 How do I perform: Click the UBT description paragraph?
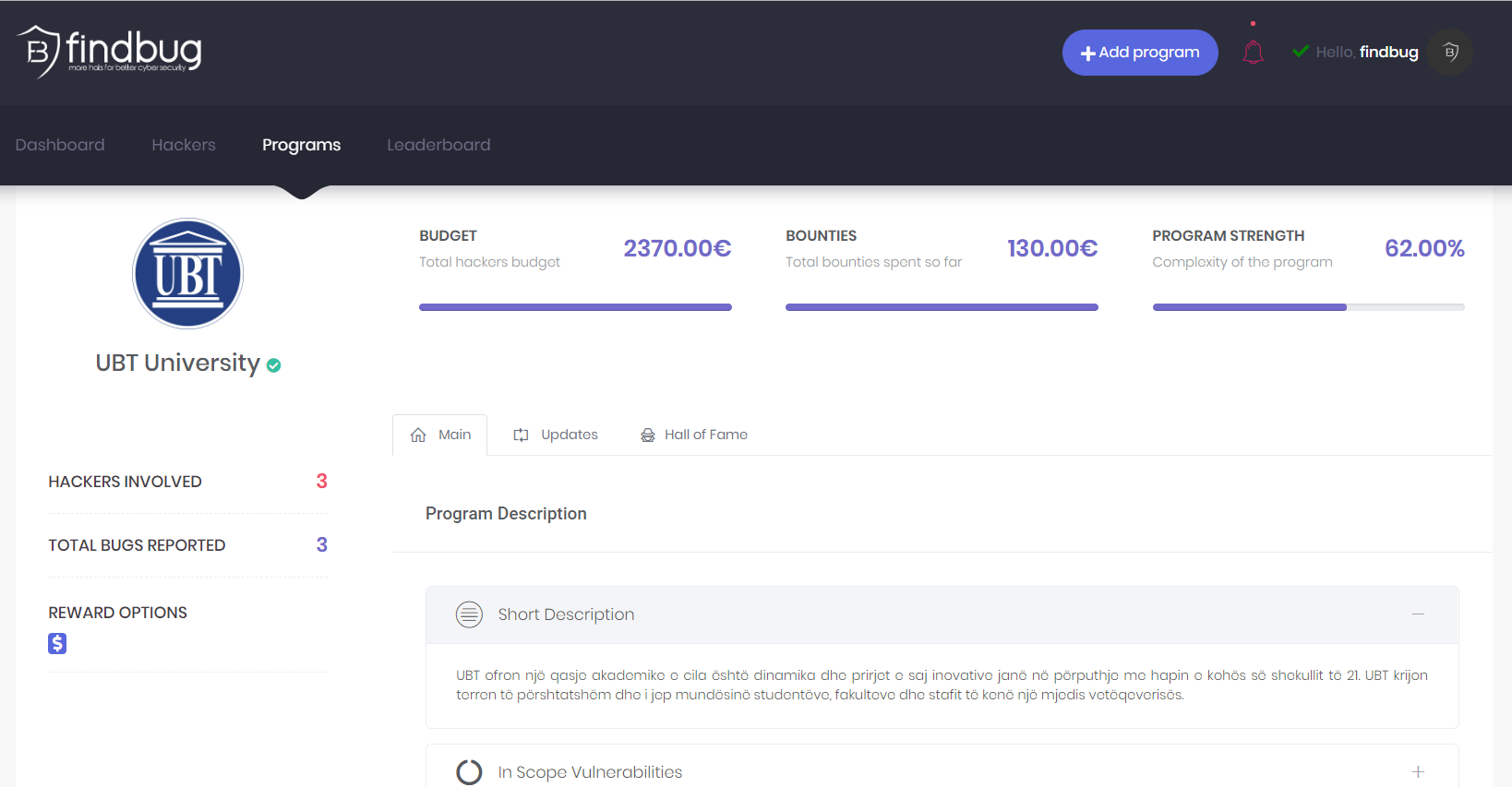point(942,685)
